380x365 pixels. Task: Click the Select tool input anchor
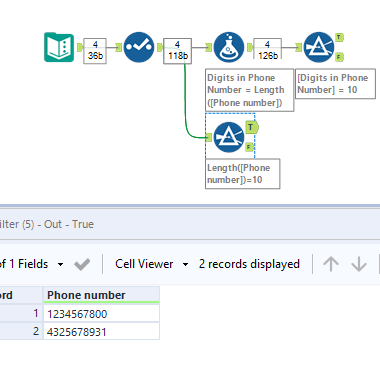coord(119,47)
